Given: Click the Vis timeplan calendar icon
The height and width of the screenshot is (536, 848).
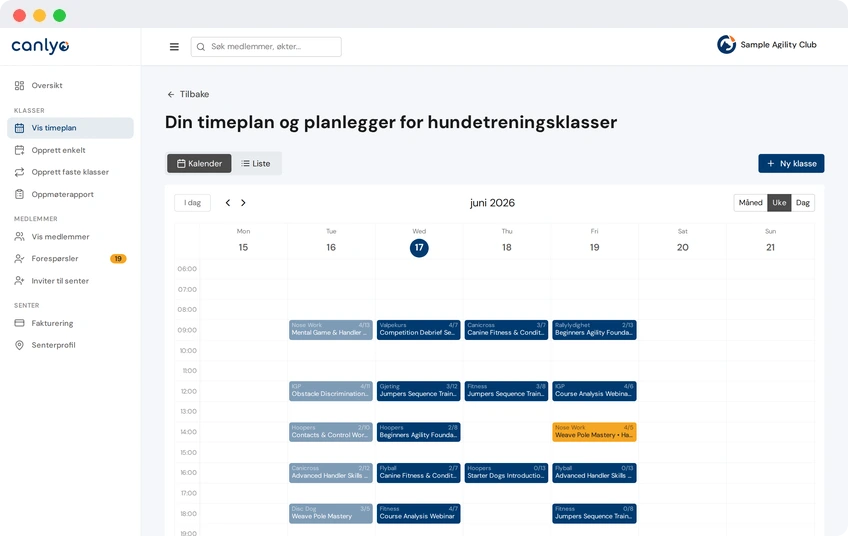Looking at the screenshot, I should coord(19,128).
